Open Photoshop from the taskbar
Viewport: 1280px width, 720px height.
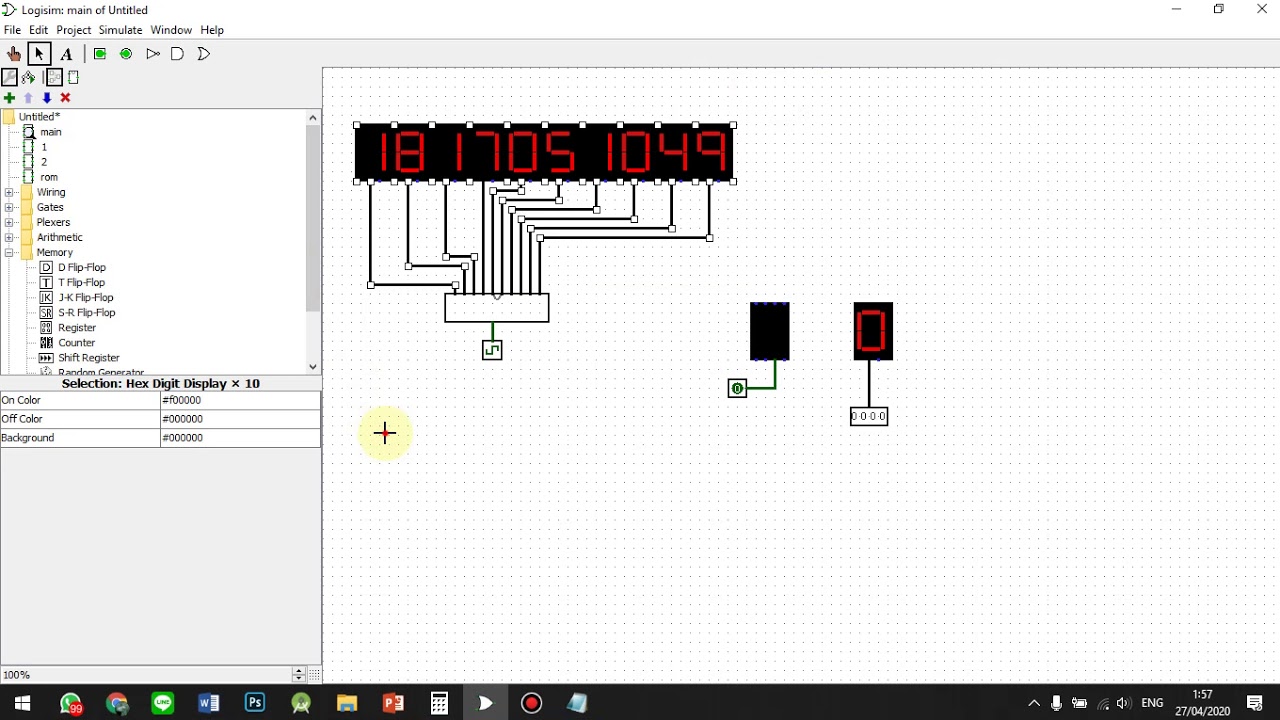click(255, 703)
